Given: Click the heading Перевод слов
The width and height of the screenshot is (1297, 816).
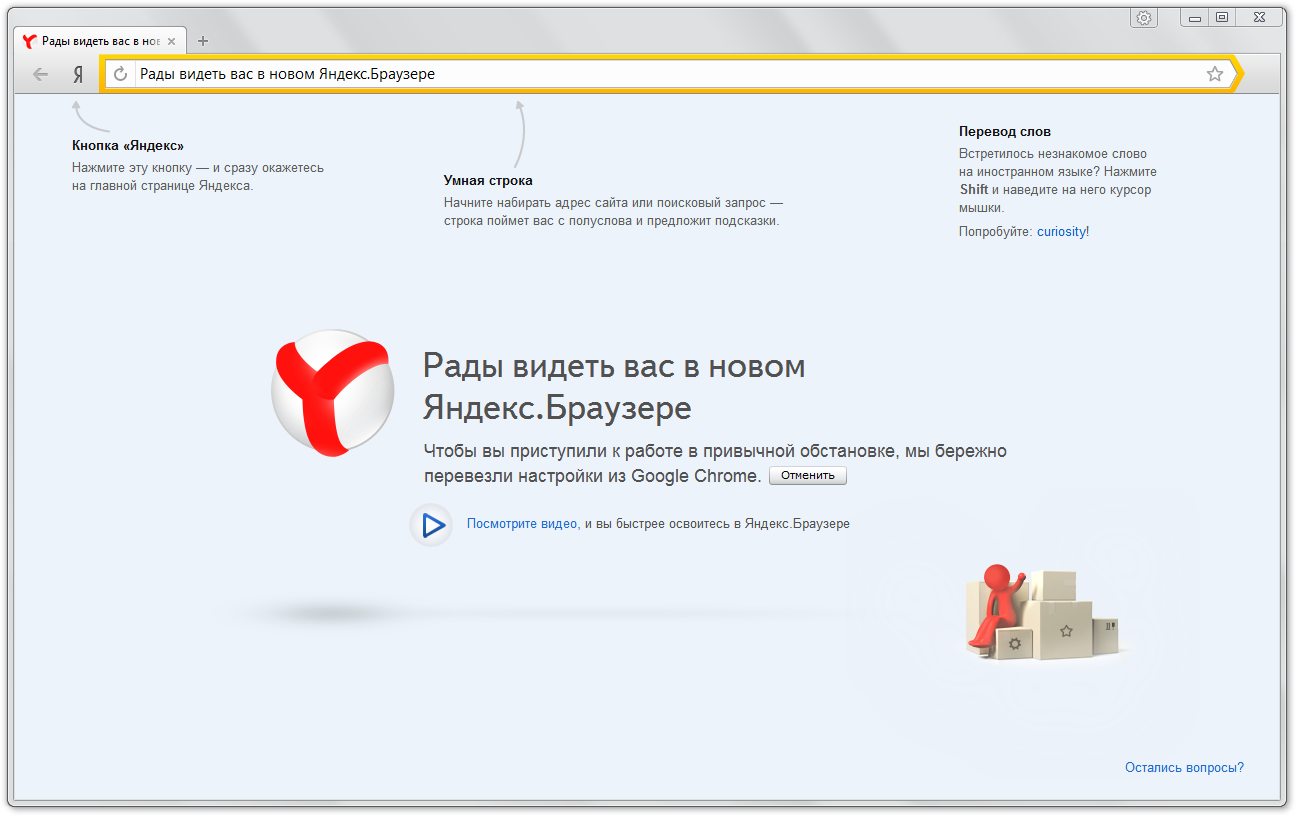Looking at the screenshot, I should pos(1005,131).
